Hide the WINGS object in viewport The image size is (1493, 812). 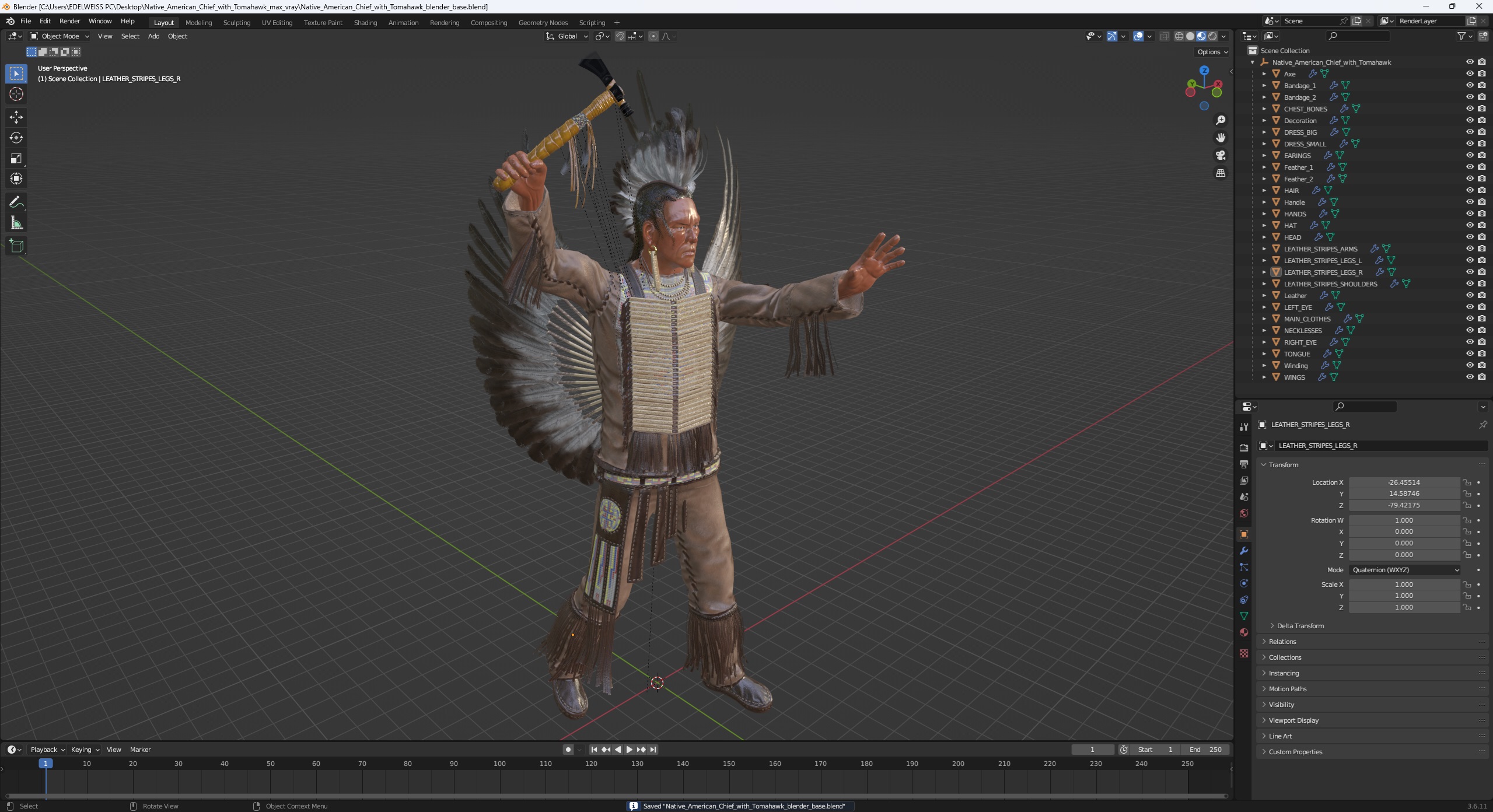coord(1470,377)
